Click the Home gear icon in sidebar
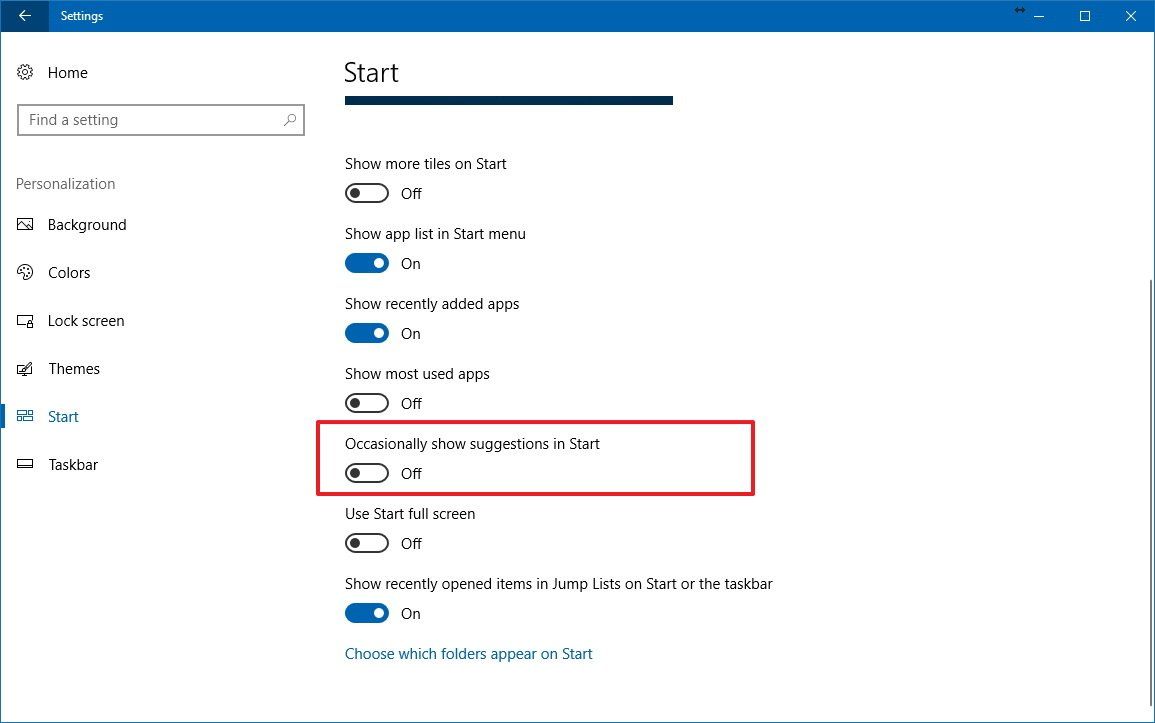This screenshot has height=723, width=1155. coord(24,72)
